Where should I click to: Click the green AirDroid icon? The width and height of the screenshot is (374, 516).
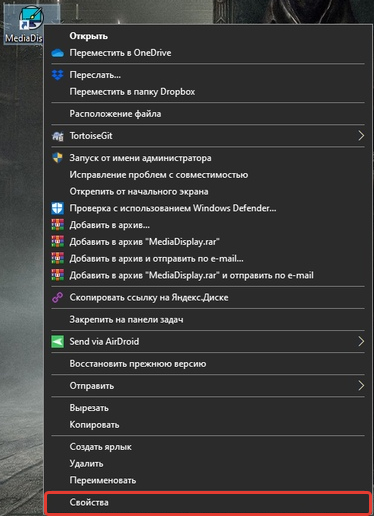[x=58, y=342]
